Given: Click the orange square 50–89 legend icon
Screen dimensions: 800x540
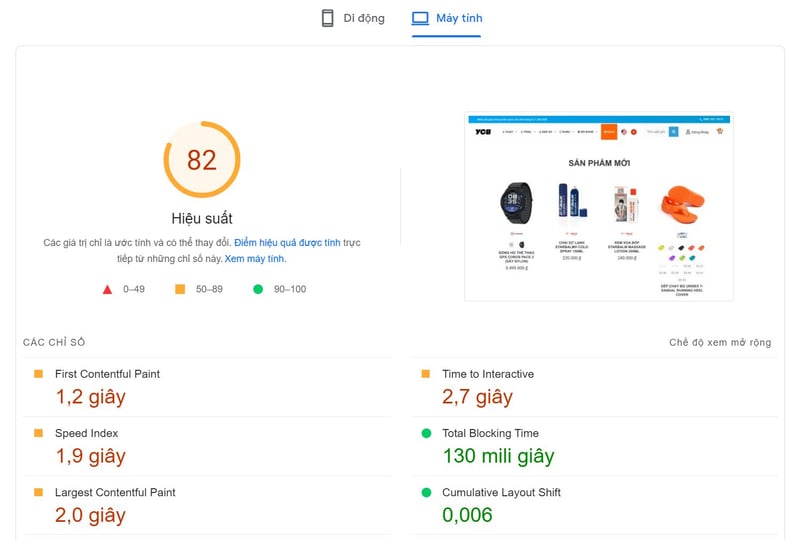Looking at the screenshot, I should (180, 289).
